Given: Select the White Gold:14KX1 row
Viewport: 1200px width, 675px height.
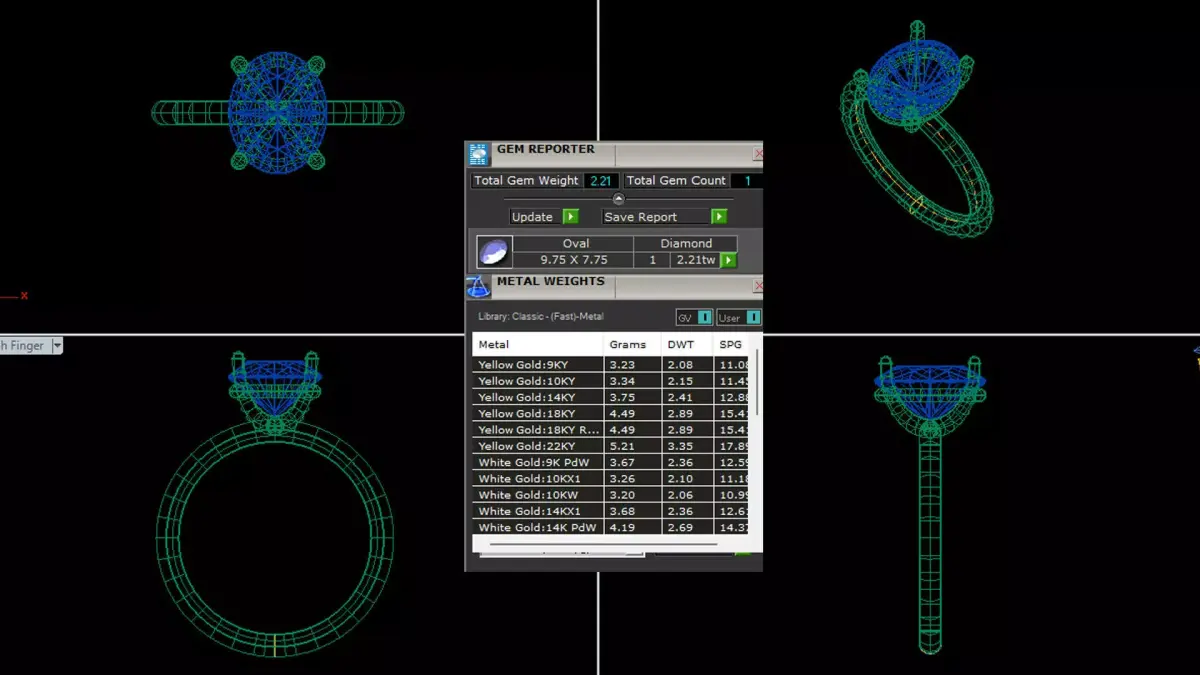Looking at the screenshot, I should coord(610,511).
